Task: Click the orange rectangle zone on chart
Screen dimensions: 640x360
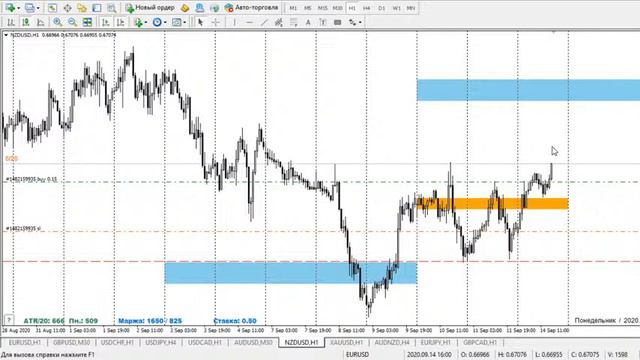Action: click(493, 204)
